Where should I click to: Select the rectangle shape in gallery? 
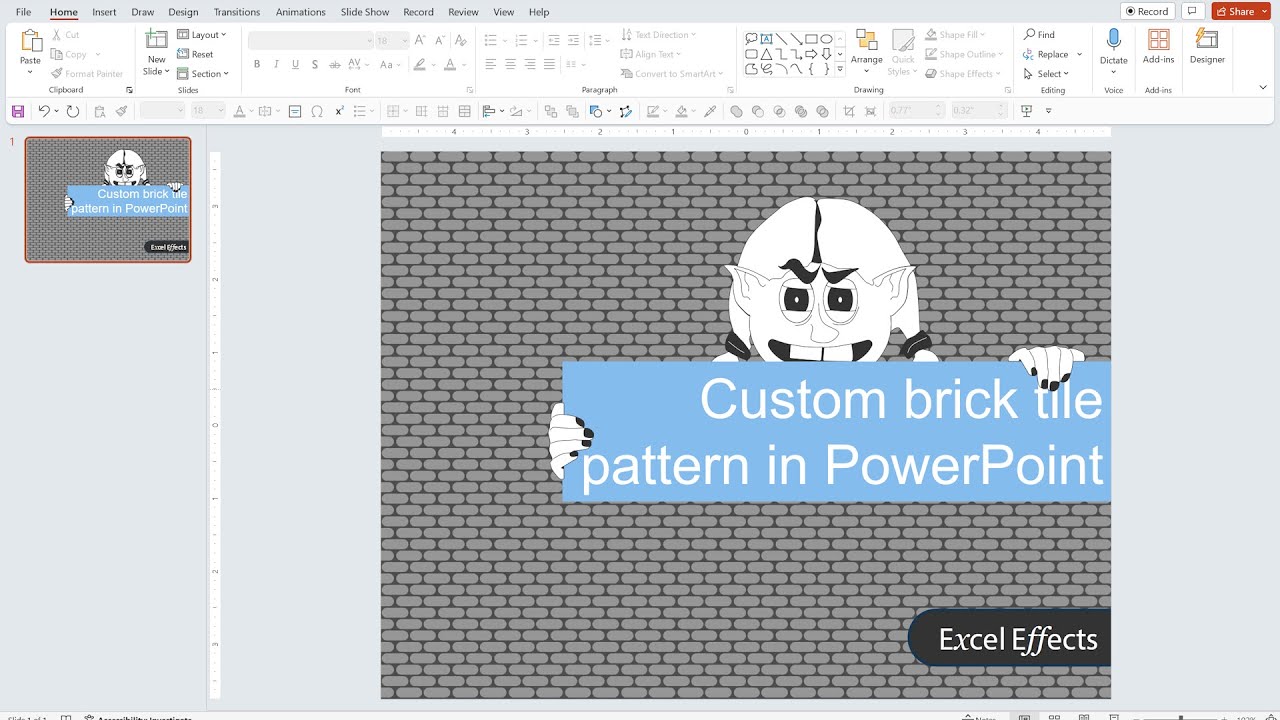coord(812,39)
